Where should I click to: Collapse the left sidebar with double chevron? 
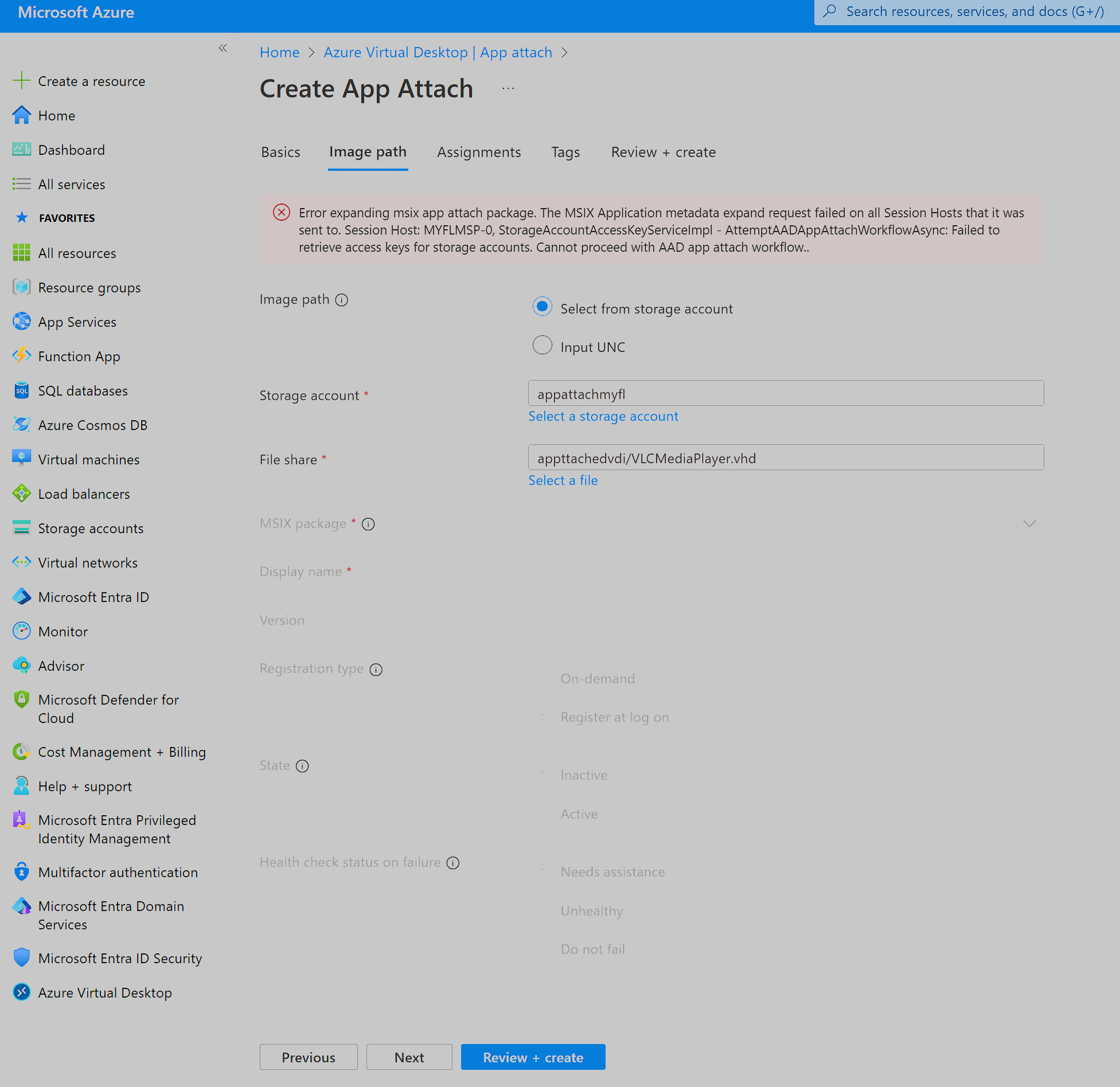point(223,48)
